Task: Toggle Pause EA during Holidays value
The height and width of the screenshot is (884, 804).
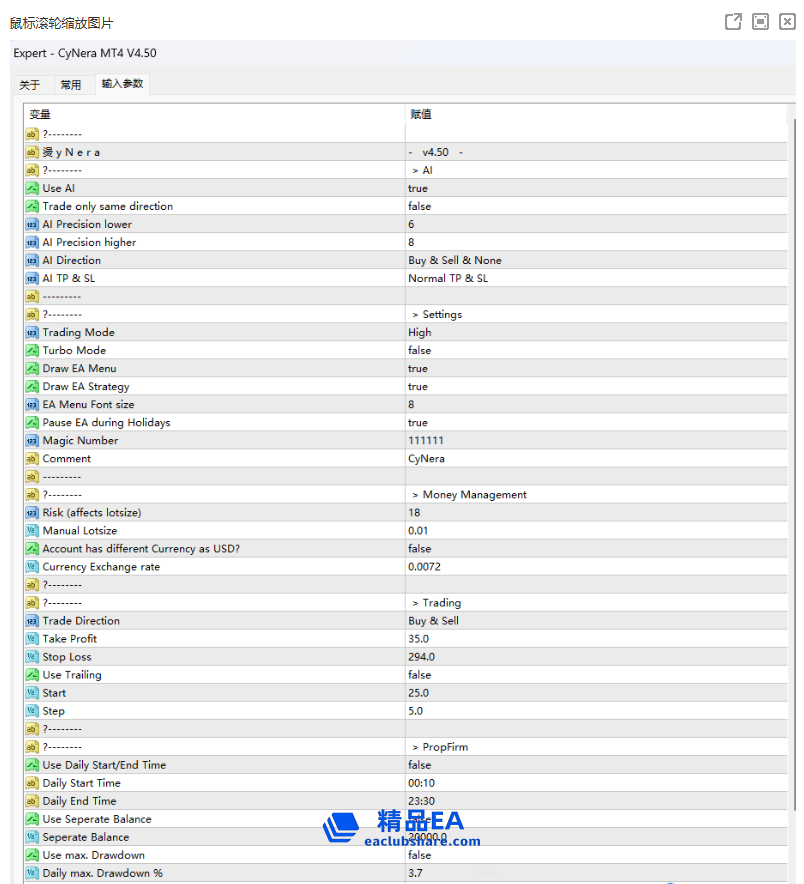Action: click(x=418, y=422)
